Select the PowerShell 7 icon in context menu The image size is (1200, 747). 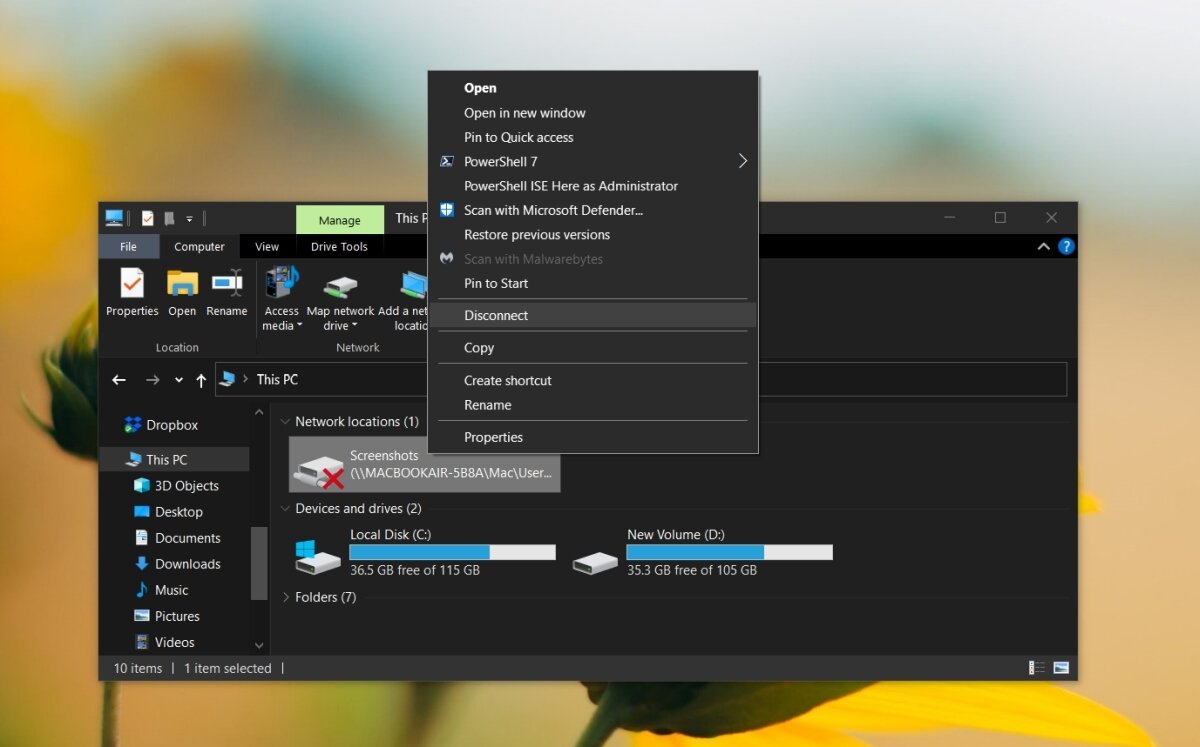coord(446,161)
